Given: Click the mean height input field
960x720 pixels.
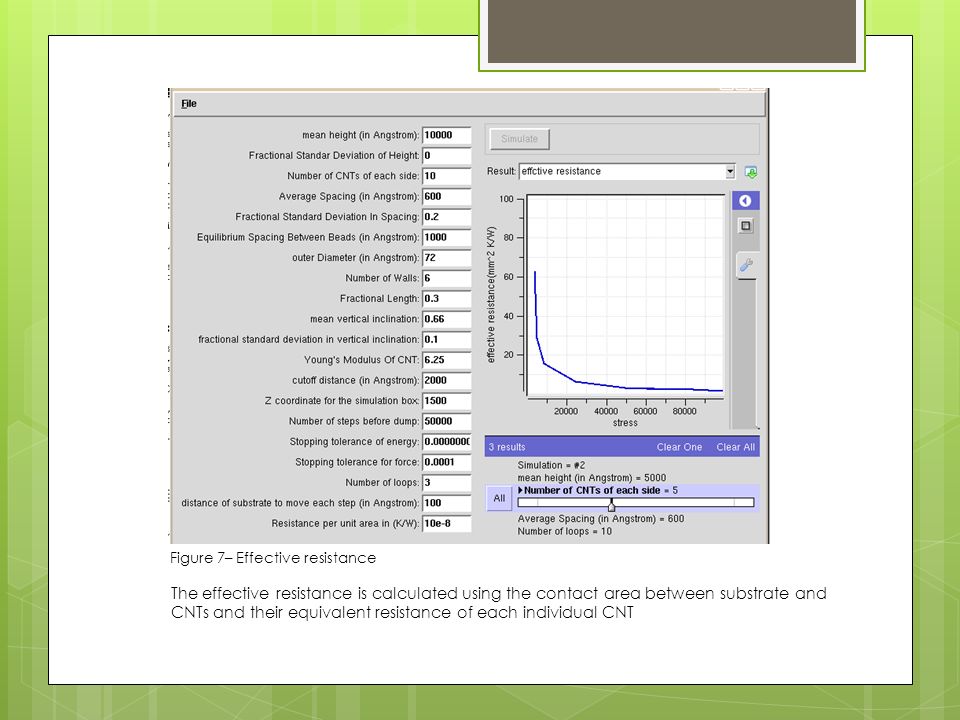Looking at the screenshot, I should [446, 135].
